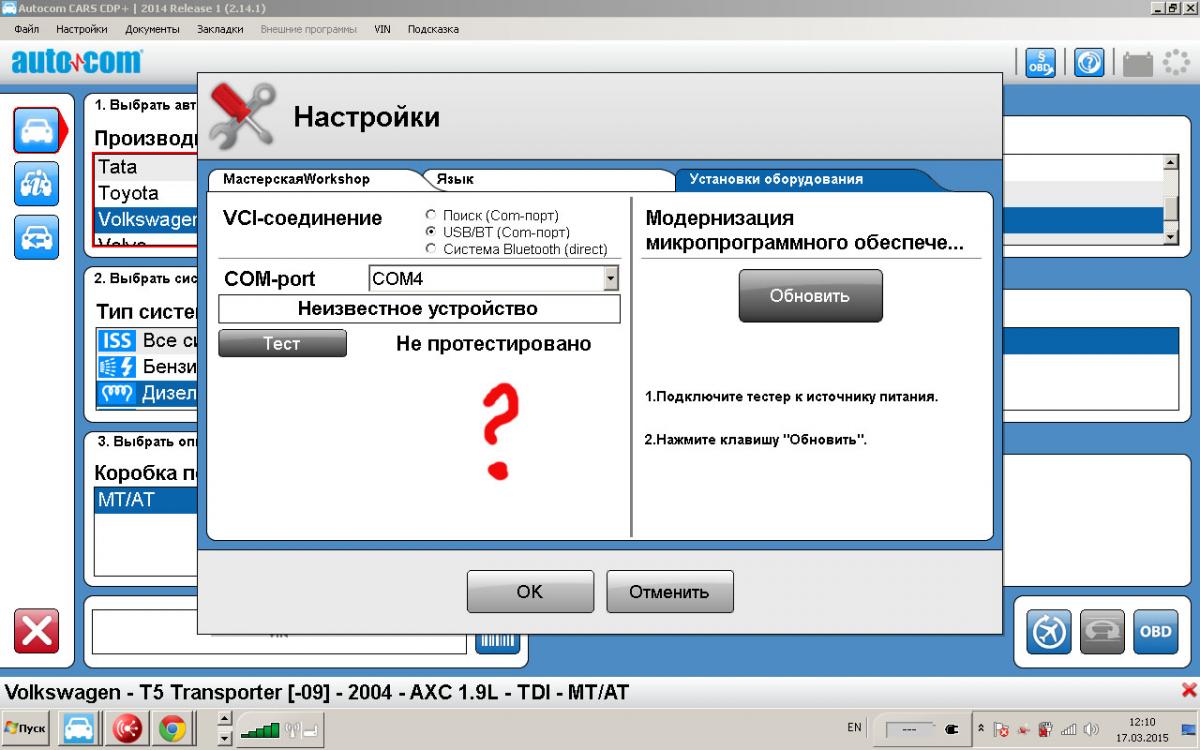The height and width of the screenshot is (750, 1200).
Task: Click the autocom logo
Action: pyautogui.click(x=77, y=62)
